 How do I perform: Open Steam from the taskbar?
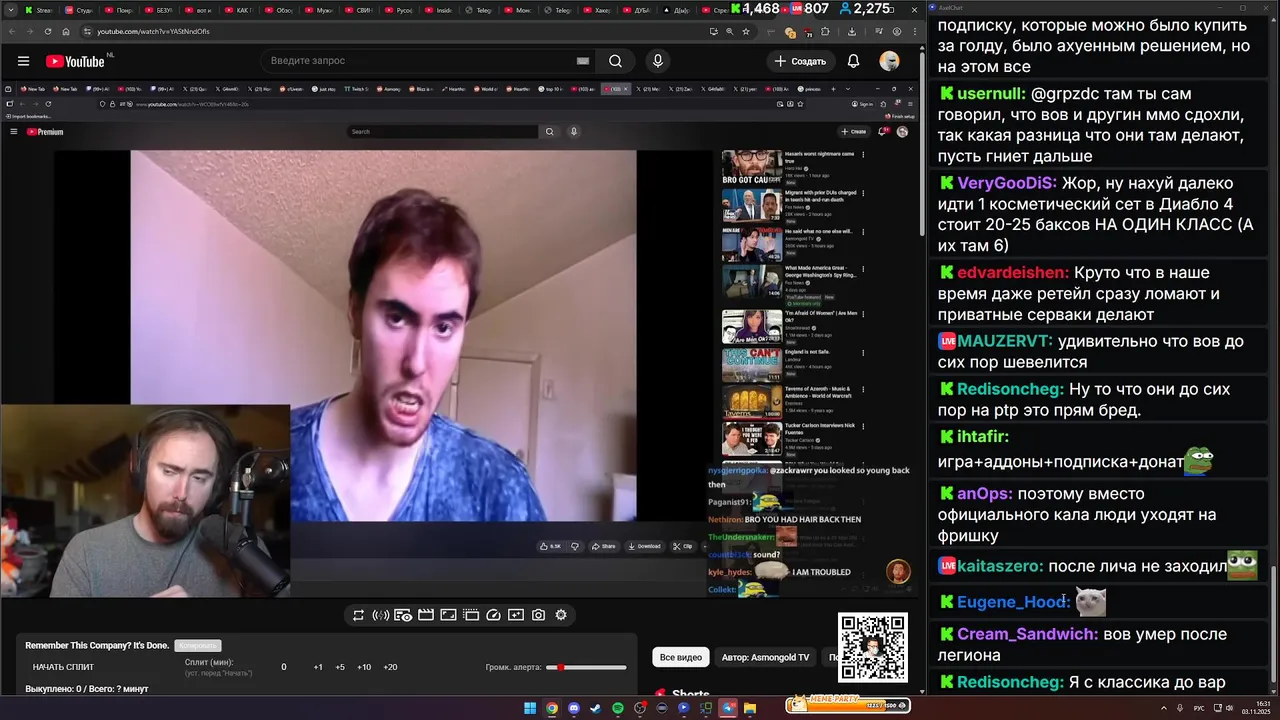coord(596,708)
